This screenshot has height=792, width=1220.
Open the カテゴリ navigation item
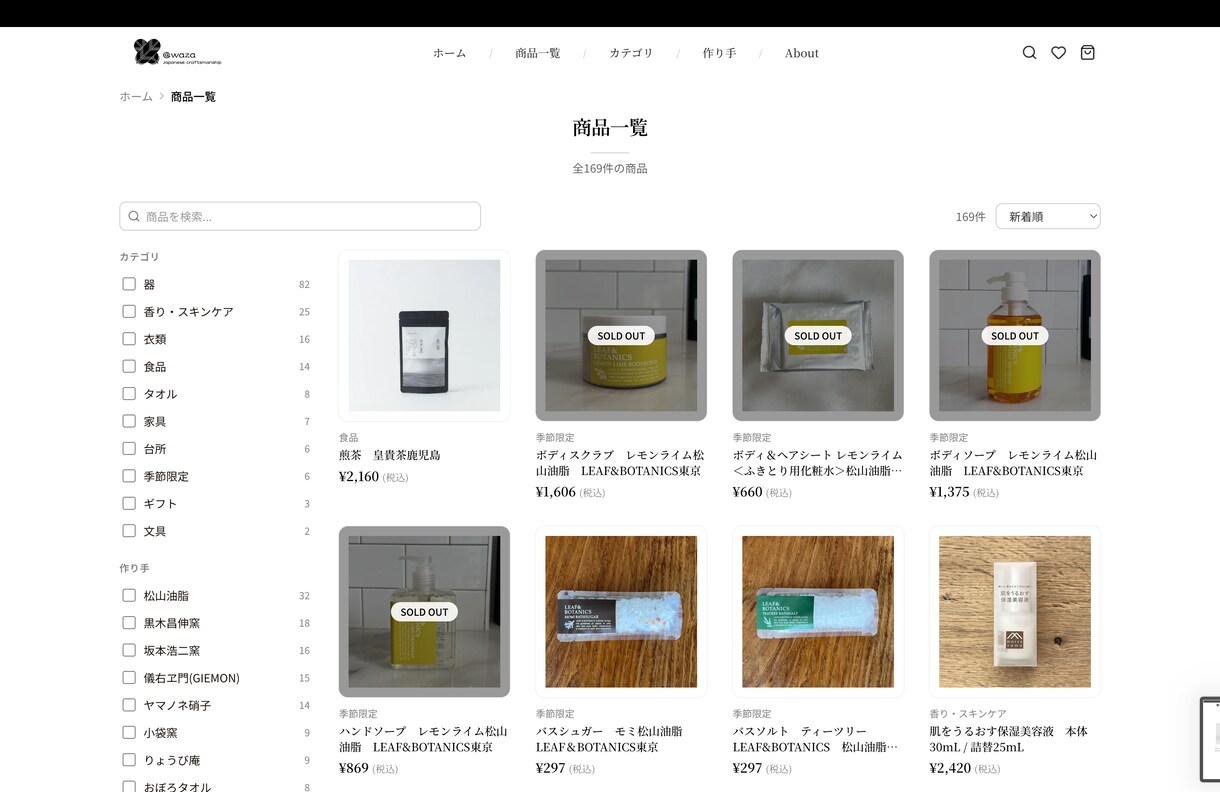click(x=631, y=53)
